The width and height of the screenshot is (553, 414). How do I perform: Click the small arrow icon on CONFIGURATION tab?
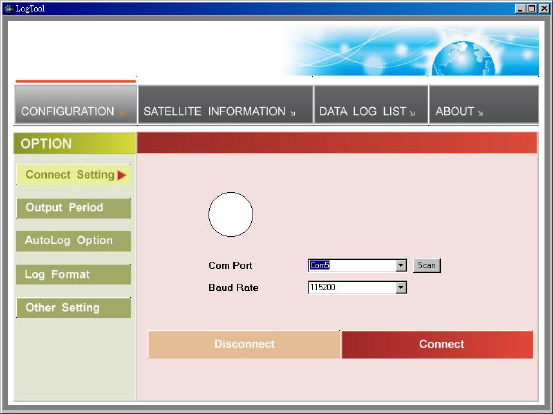122,114
